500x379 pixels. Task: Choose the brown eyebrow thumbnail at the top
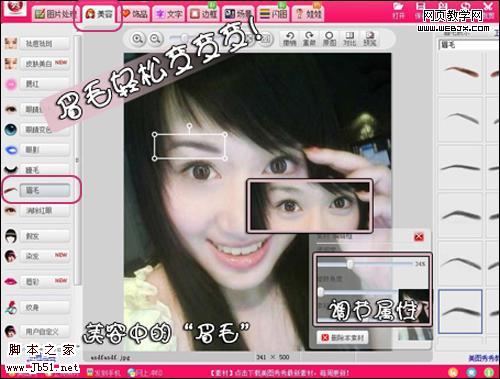click(x=460, y=72)
